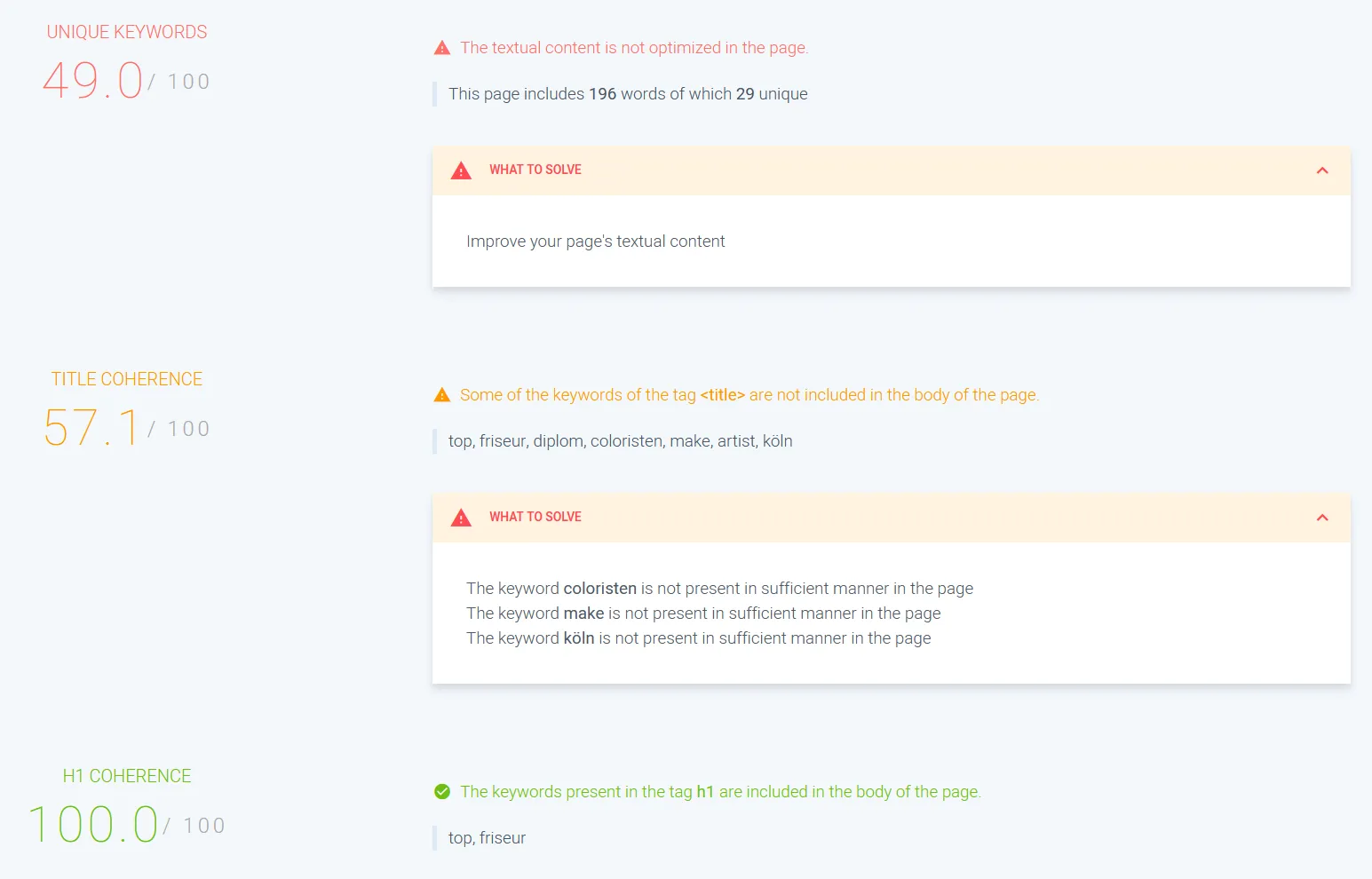Click the 57.1 title coherence score
This screenshot has width=1372, height=879.
[92, 428]
